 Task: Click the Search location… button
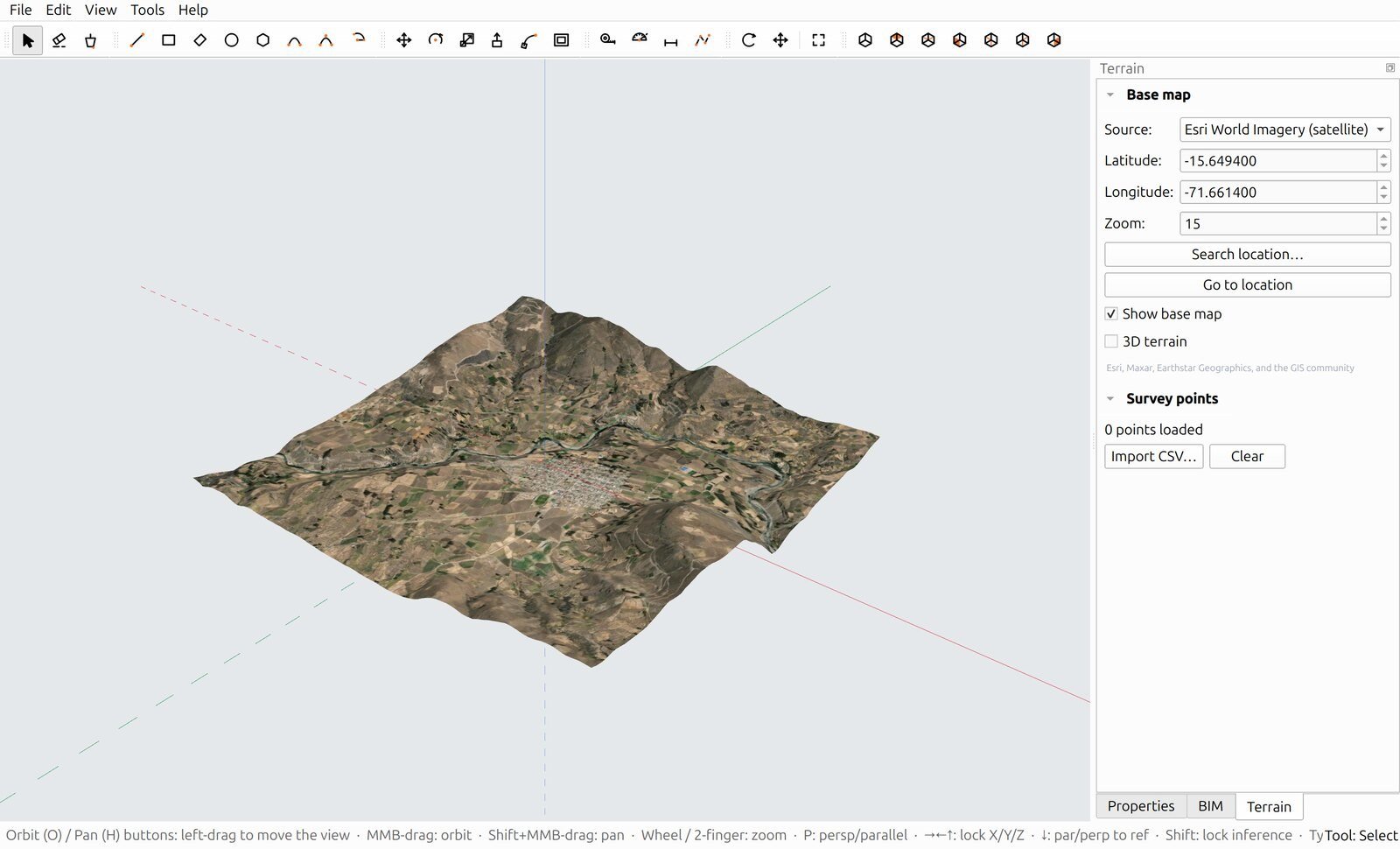click(x=1247, y=255)
